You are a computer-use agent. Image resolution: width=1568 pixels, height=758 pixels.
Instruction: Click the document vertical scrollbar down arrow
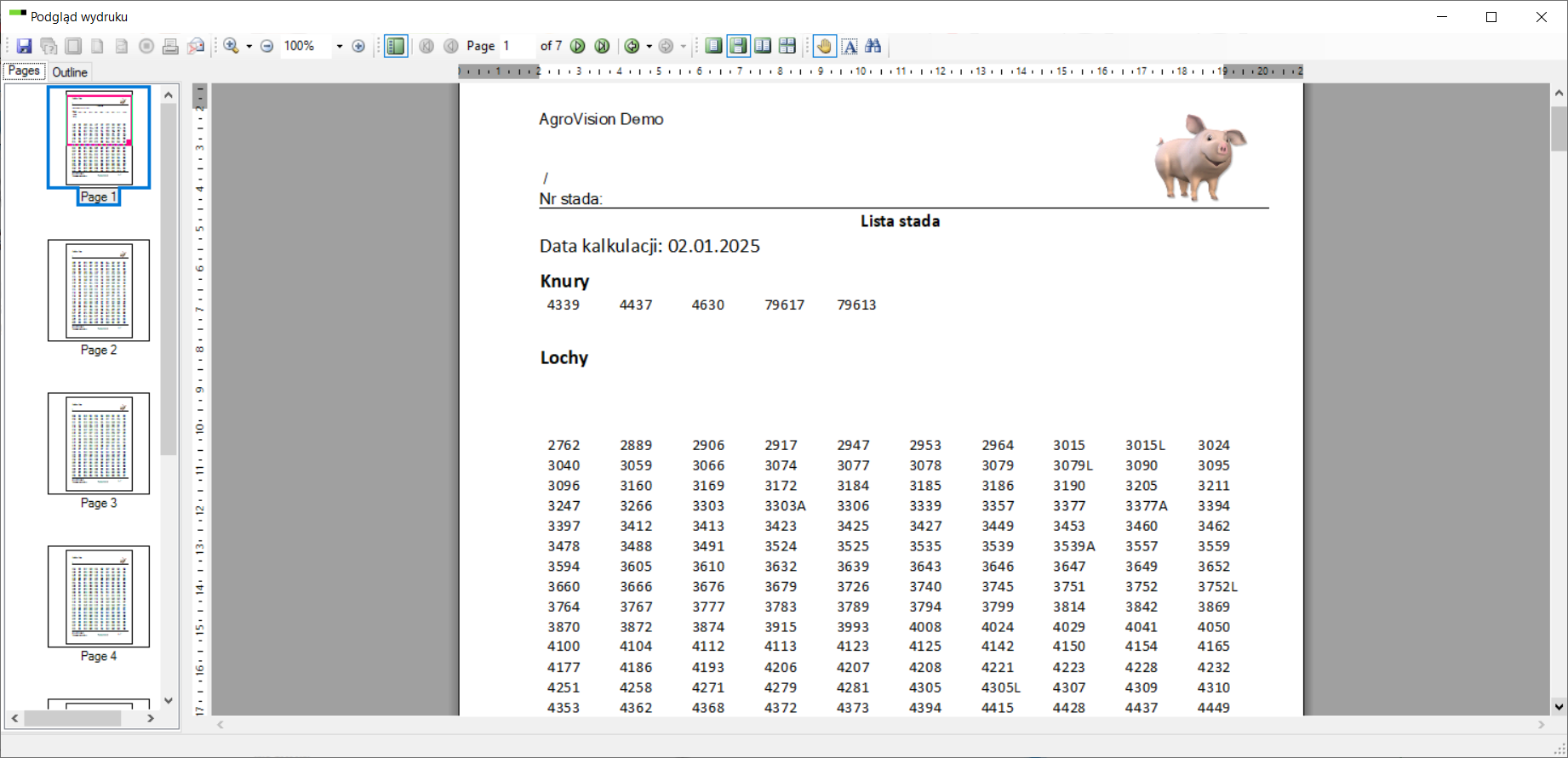coord(1559,706)
